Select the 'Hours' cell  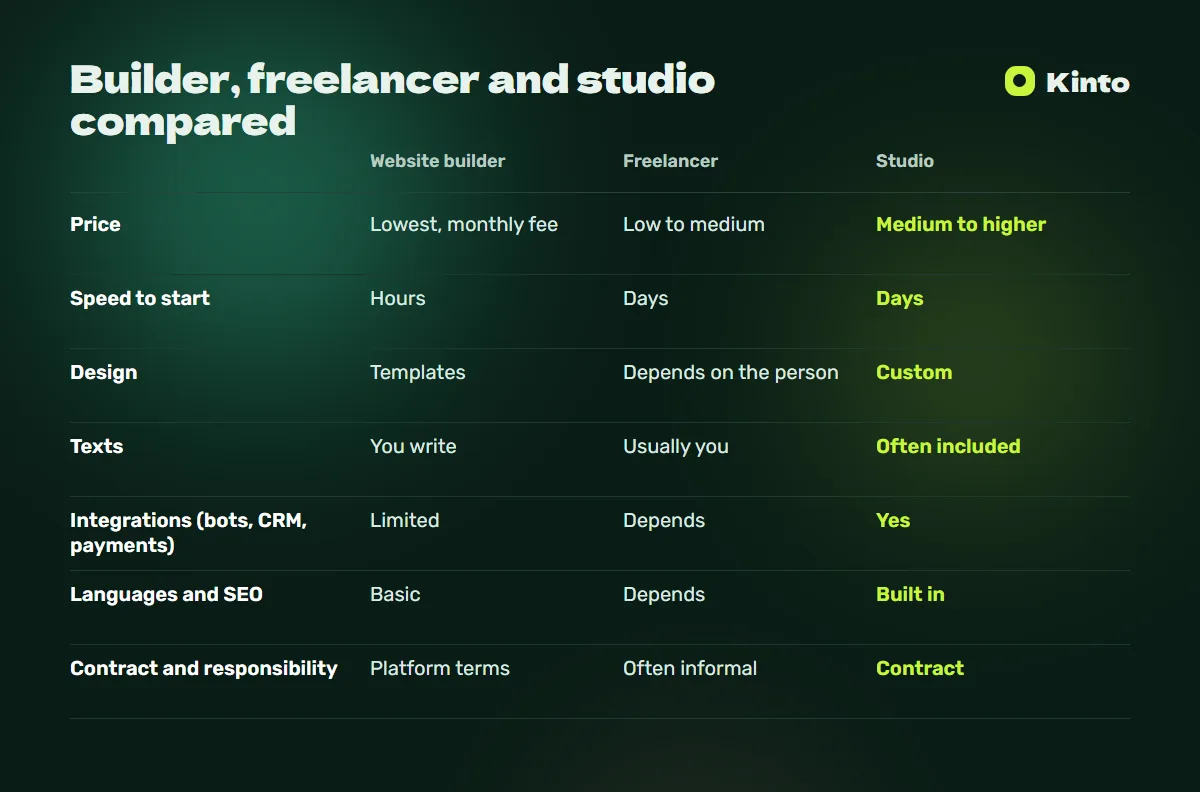[398, 298]
